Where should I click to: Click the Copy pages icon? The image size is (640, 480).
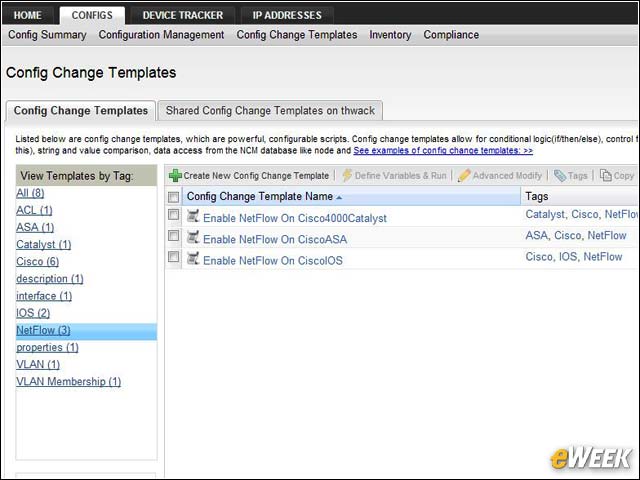[605, 175]
